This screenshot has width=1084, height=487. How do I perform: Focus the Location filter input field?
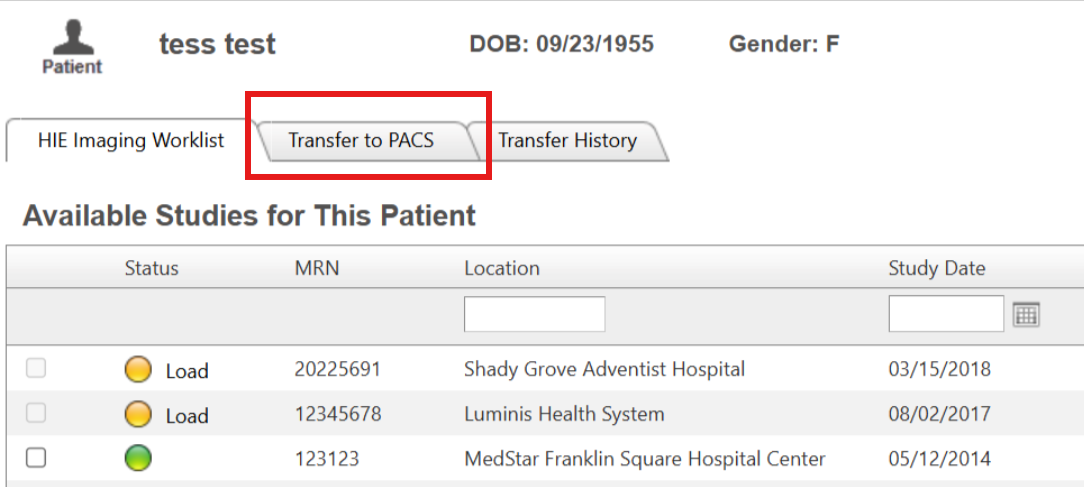(534, 314)
